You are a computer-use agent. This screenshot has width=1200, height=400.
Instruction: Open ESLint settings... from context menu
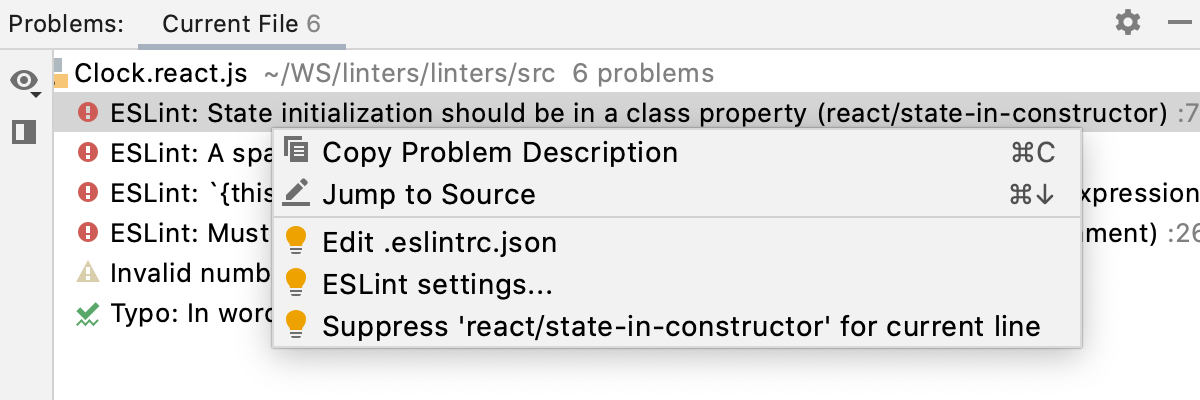pos(437,284)
